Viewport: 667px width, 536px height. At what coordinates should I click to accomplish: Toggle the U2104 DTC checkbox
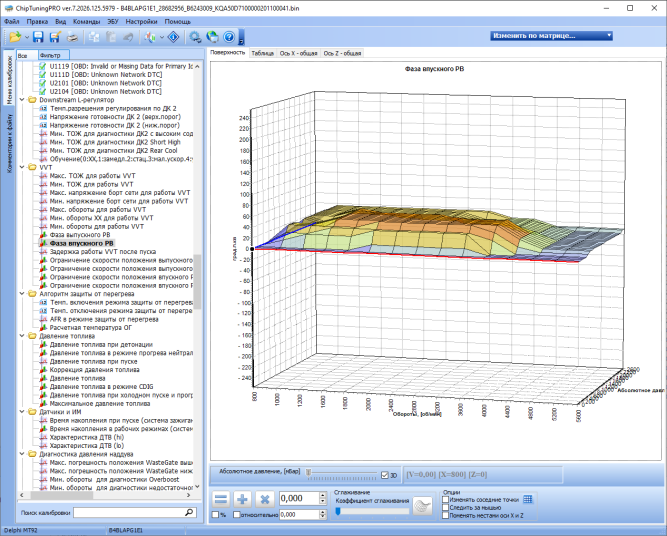click(x=43, y=91)
